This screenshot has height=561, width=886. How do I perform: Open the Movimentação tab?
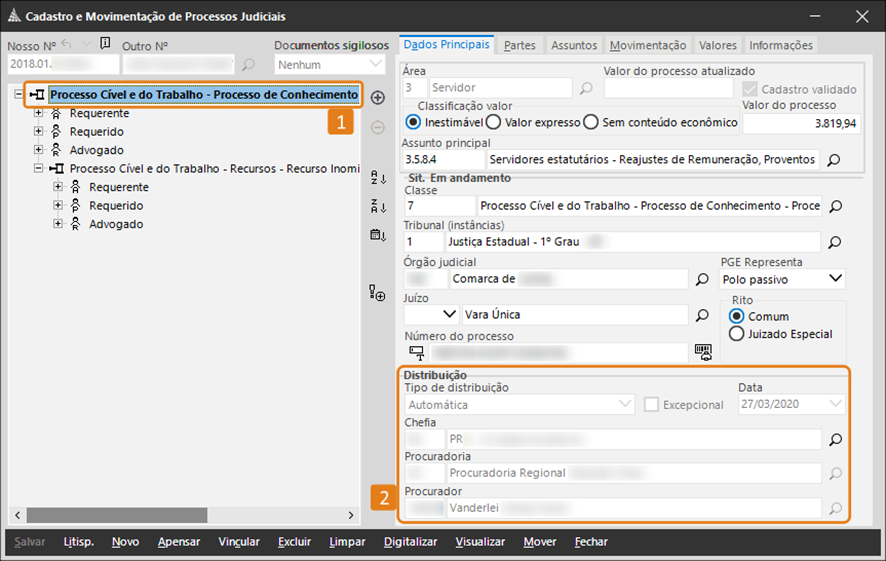coord(648,45)
